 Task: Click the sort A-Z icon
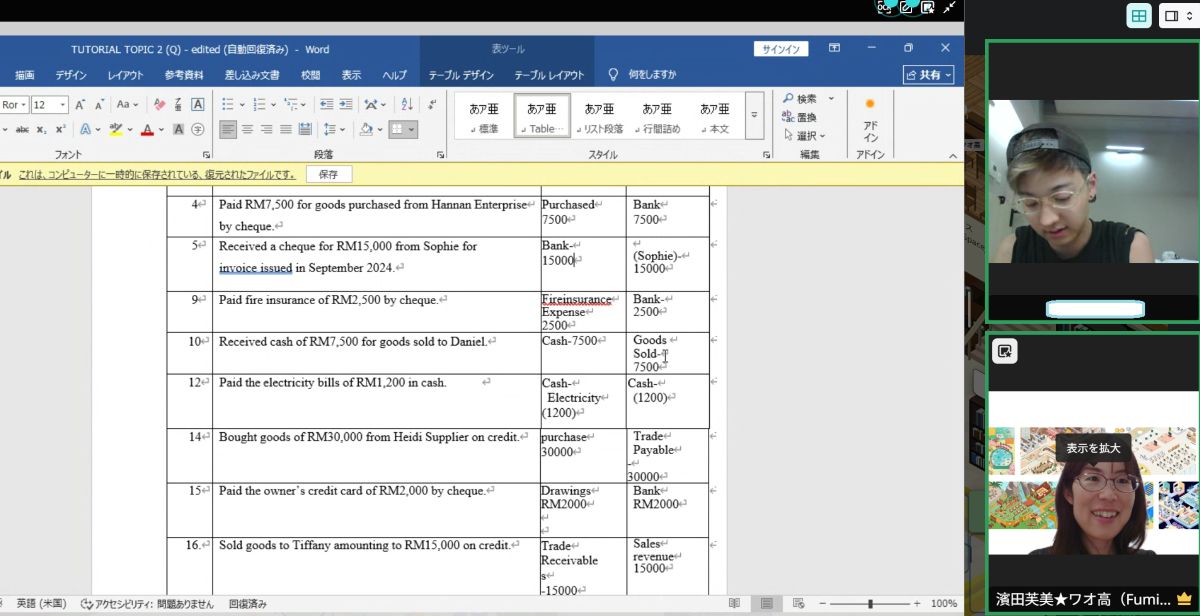coord(407,105)
